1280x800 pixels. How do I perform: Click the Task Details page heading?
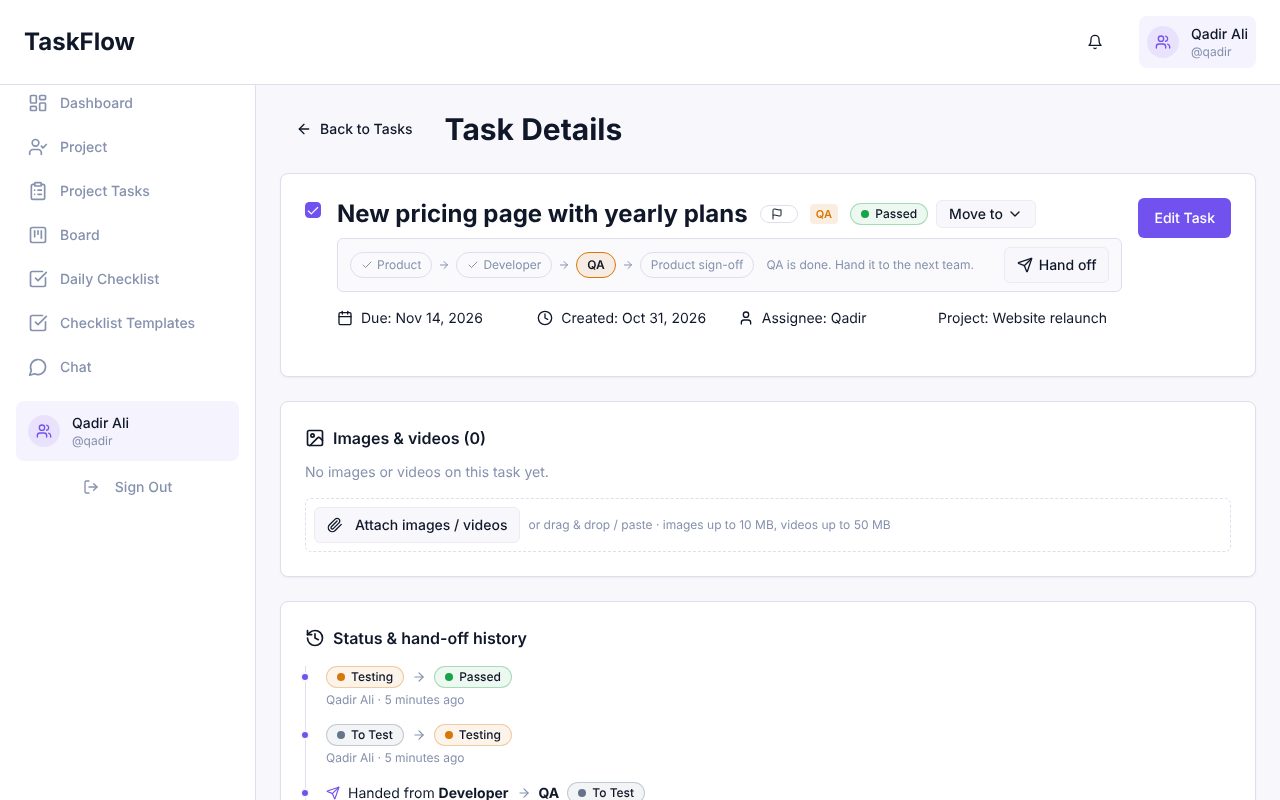(533, 129)
